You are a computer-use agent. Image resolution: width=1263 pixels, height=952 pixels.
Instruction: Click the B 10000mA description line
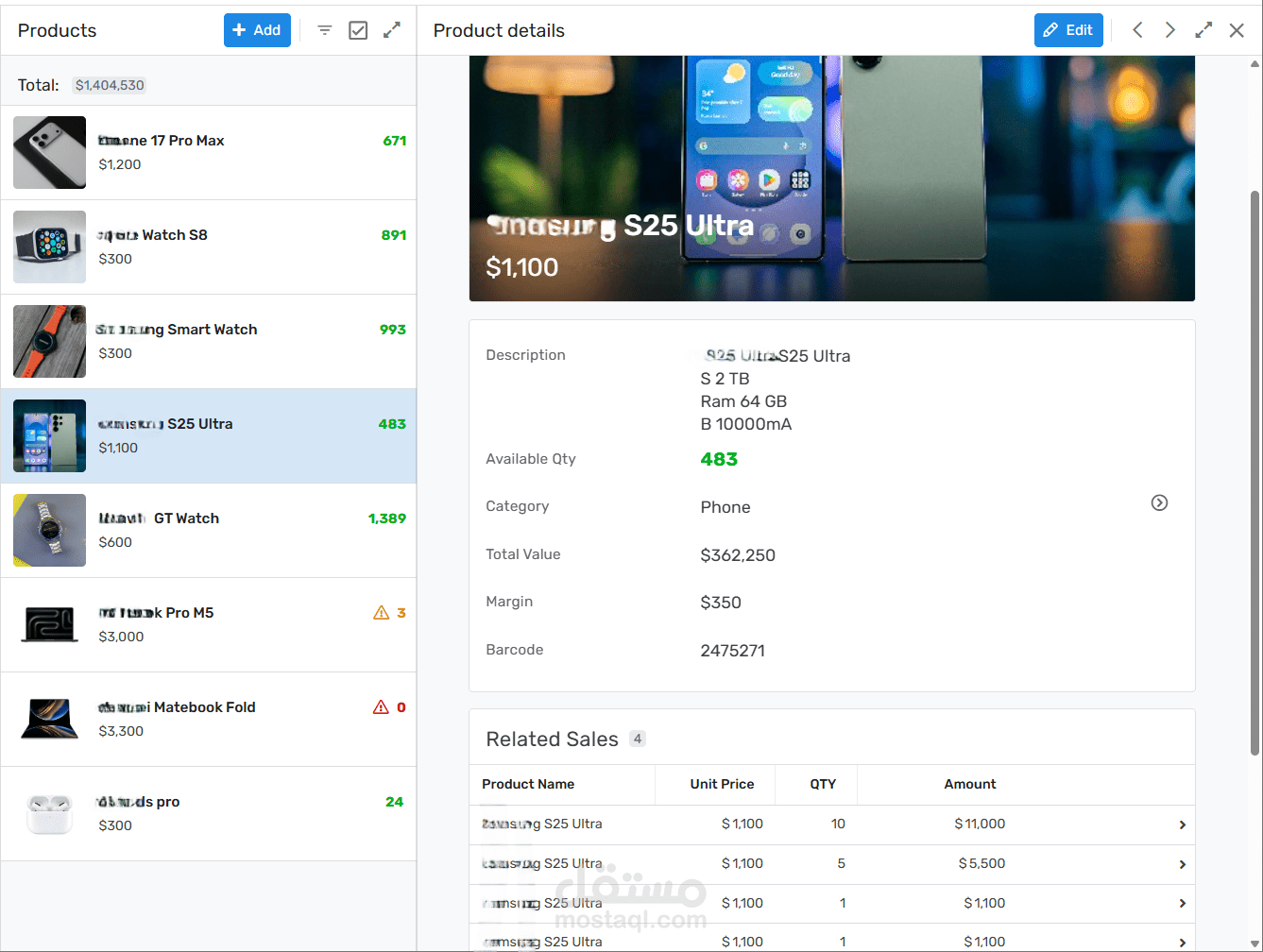coord(746,424)
